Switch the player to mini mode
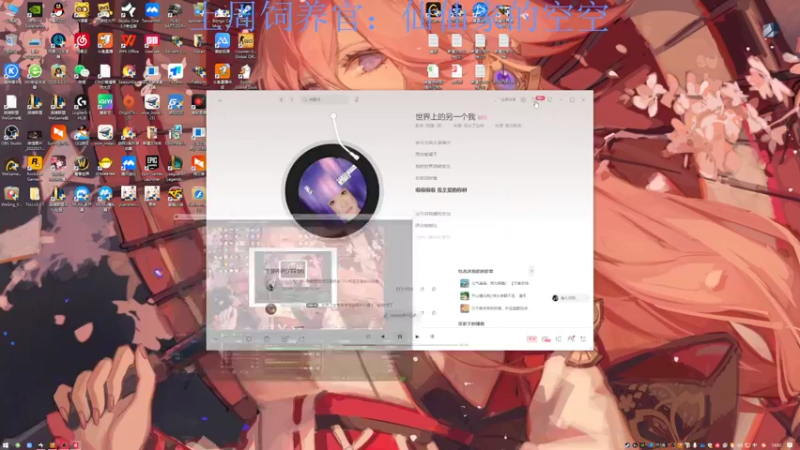800x450 pixels. click(550, 99)
